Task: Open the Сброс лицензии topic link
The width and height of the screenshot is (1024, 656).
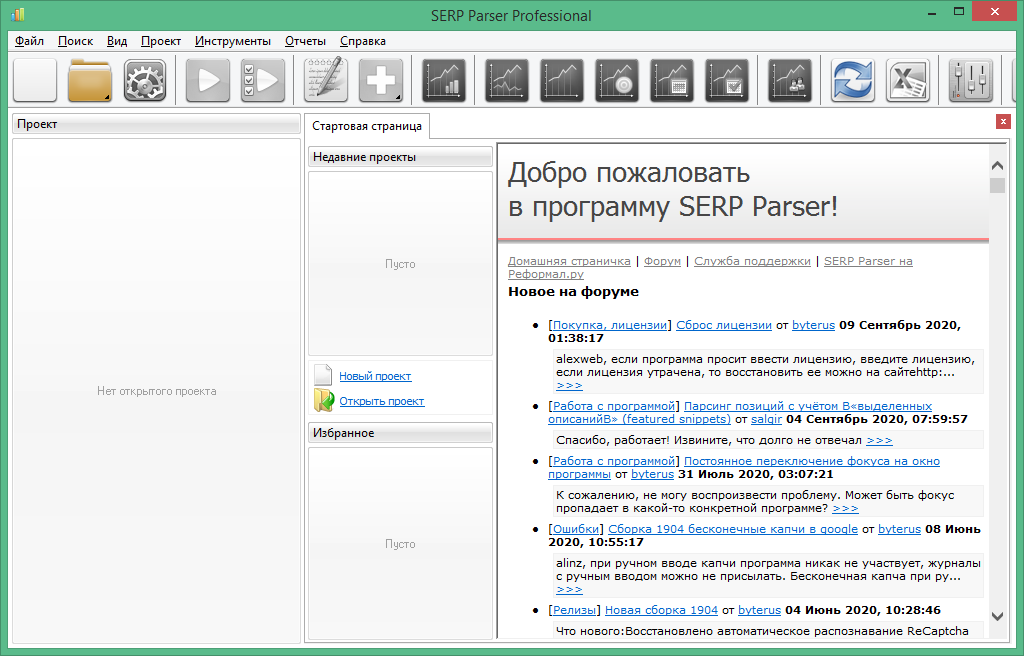Action: coord(724,325)
